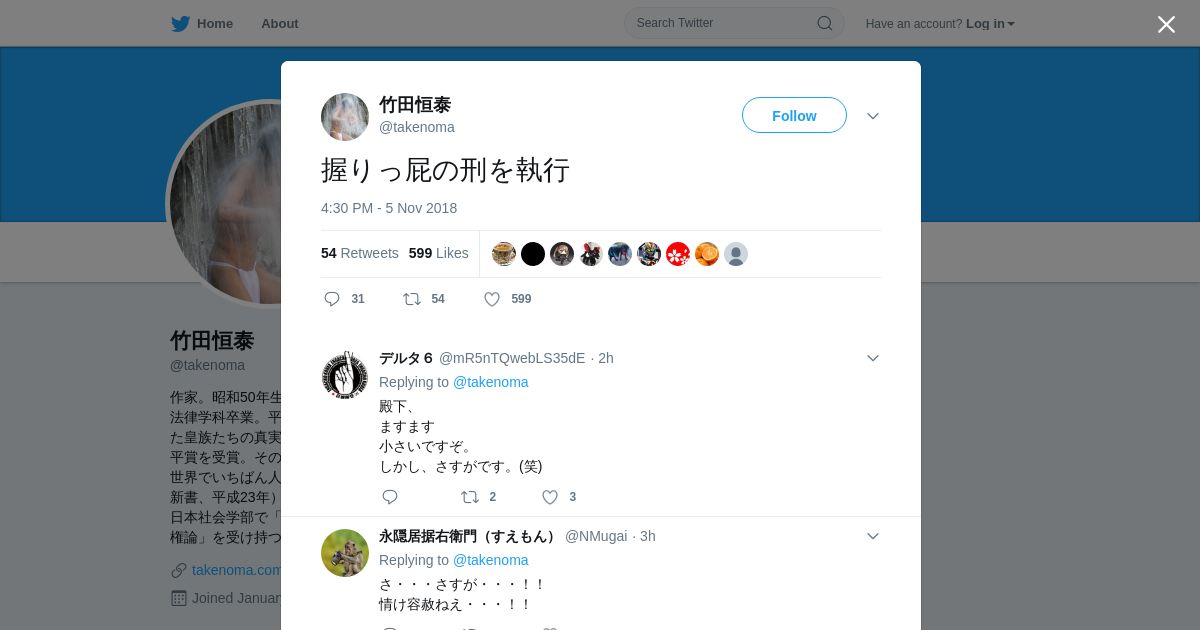
Task: Expand options chevron on 永隠居据右衛門's reply
Action: pyautogui.click(x=873, y=536)
